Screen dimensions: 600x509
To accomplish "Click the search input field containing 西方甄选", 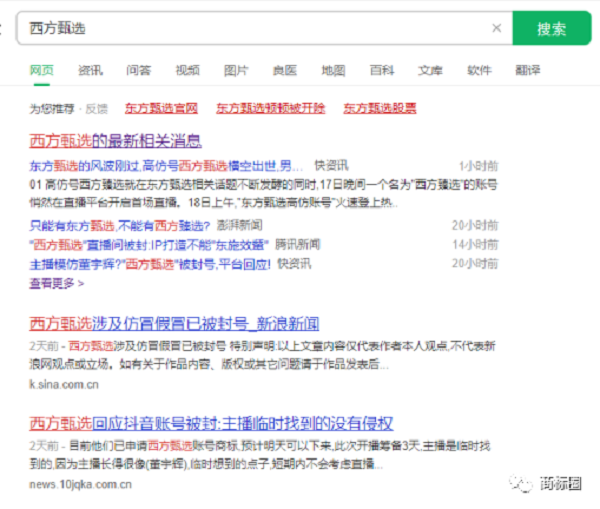I will coord(250,29).
